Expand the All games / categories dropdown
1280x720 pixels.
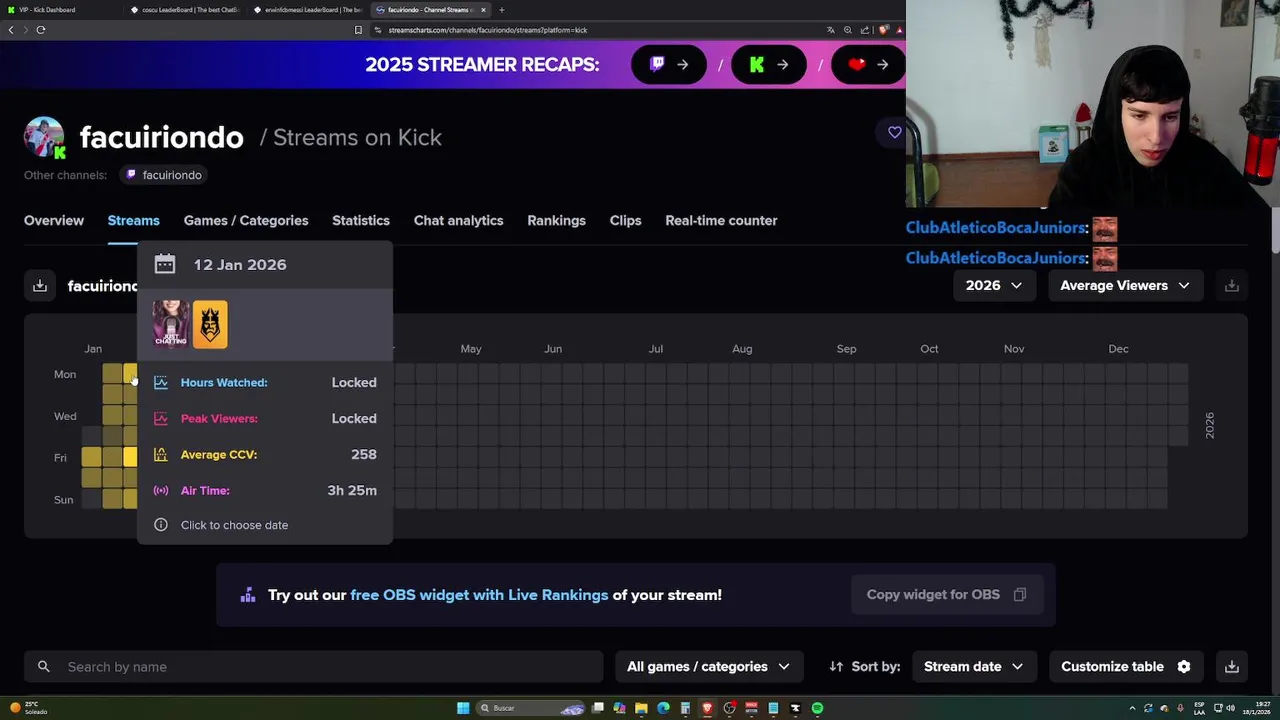(x=708, y=666)
